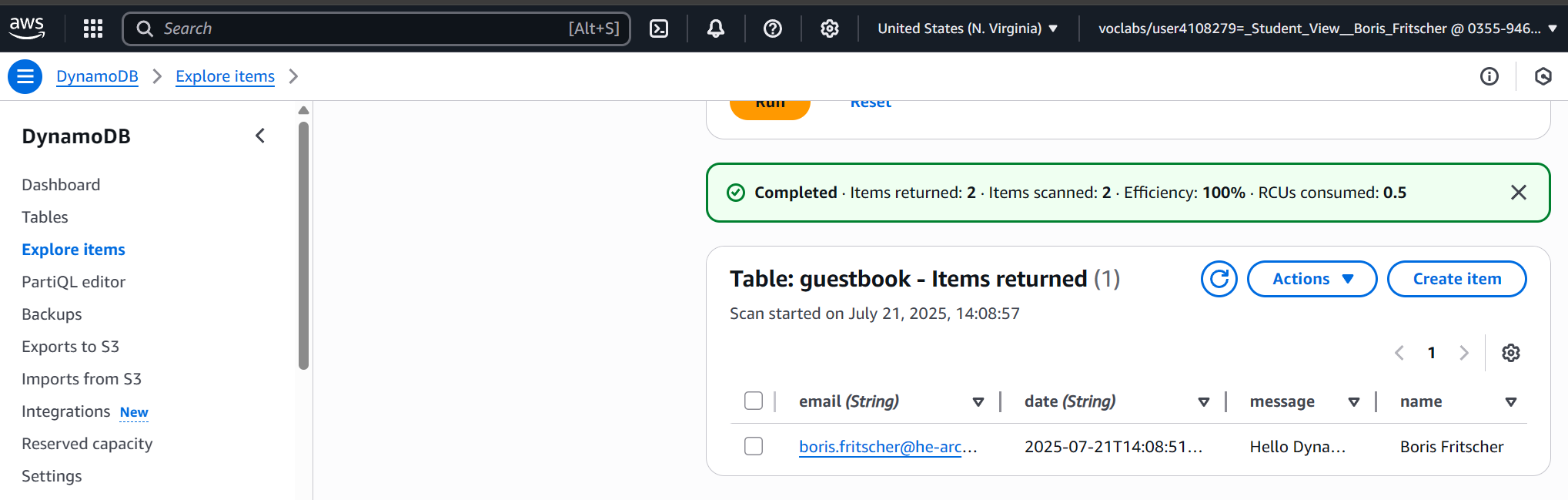Open the notifications bell
This screenshot has width=1568, height=500.
(716, 29)
